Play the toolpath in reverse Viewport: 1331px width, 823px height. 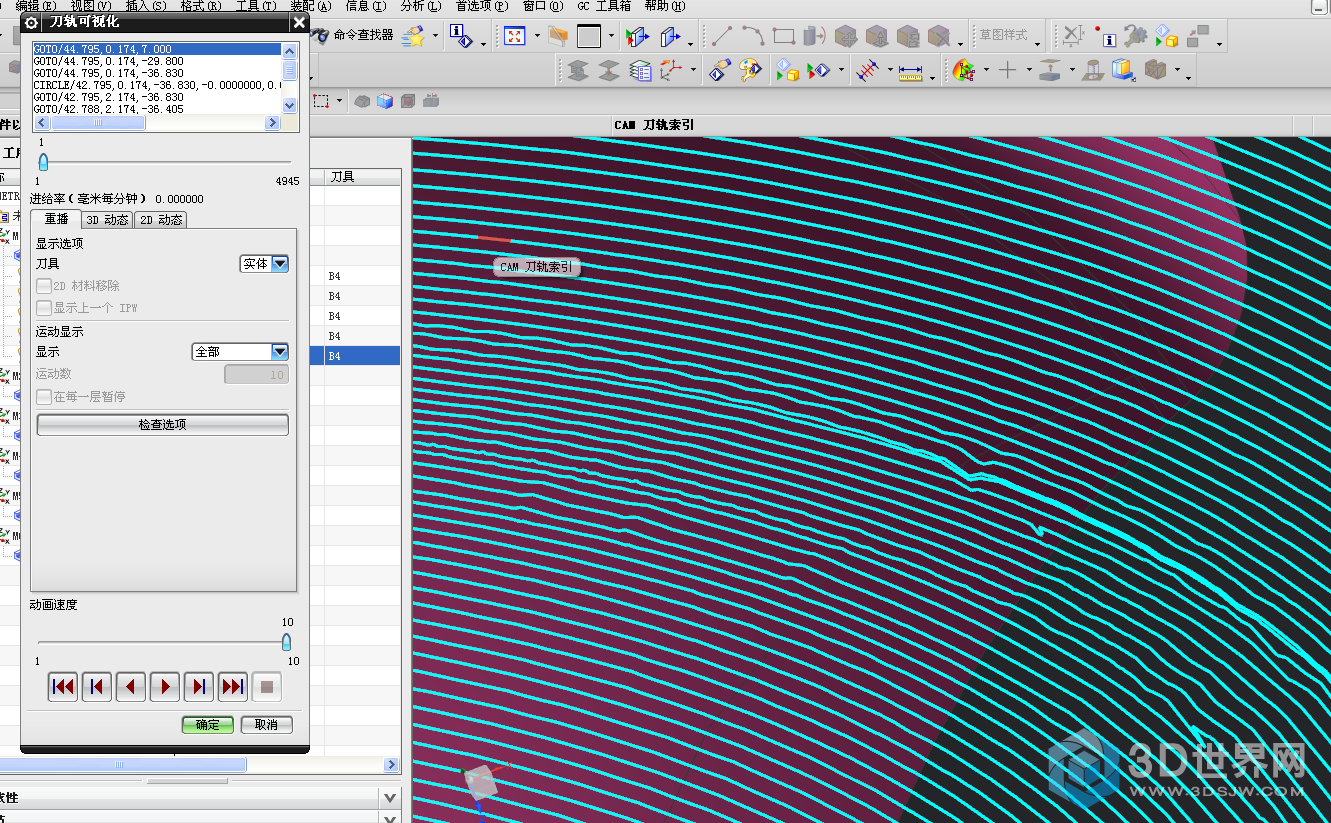pyautogui.click(x=131, y=687)
